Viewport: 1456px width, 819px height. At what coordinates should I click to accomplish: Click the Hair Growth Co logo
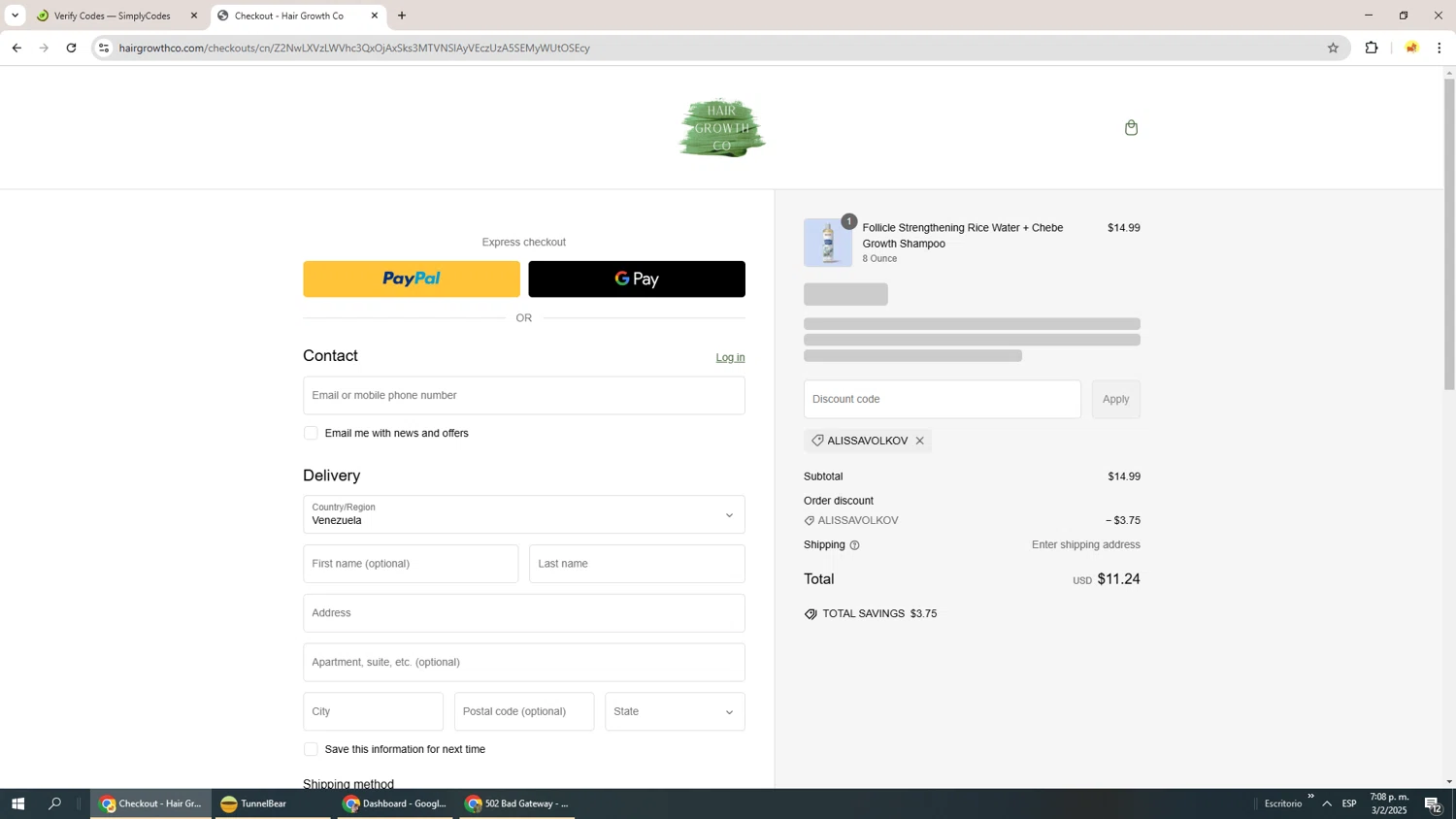(721, 128)
